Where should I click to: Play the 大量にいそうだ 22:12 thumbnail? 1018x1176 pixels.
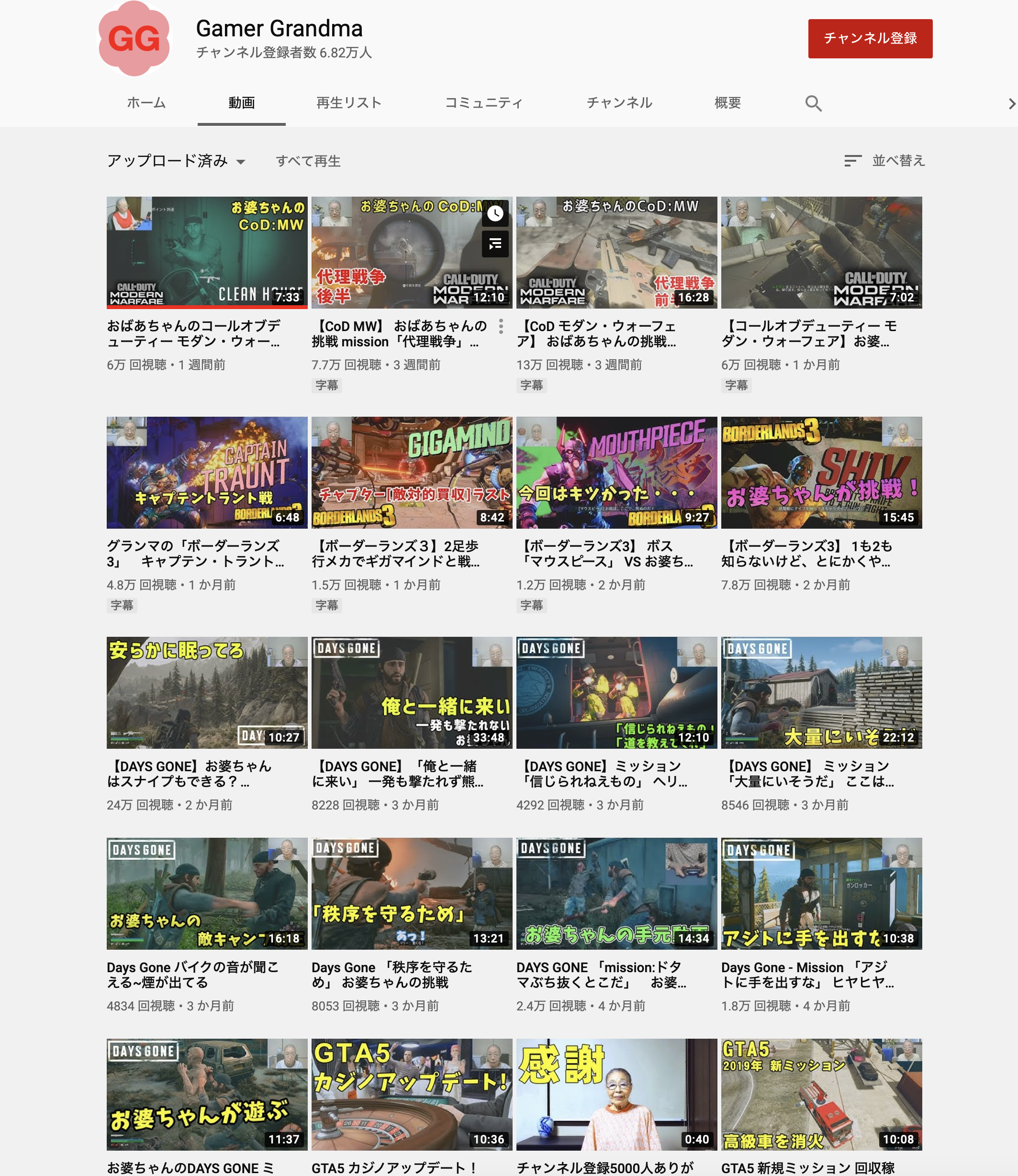(x=821, y=692)
